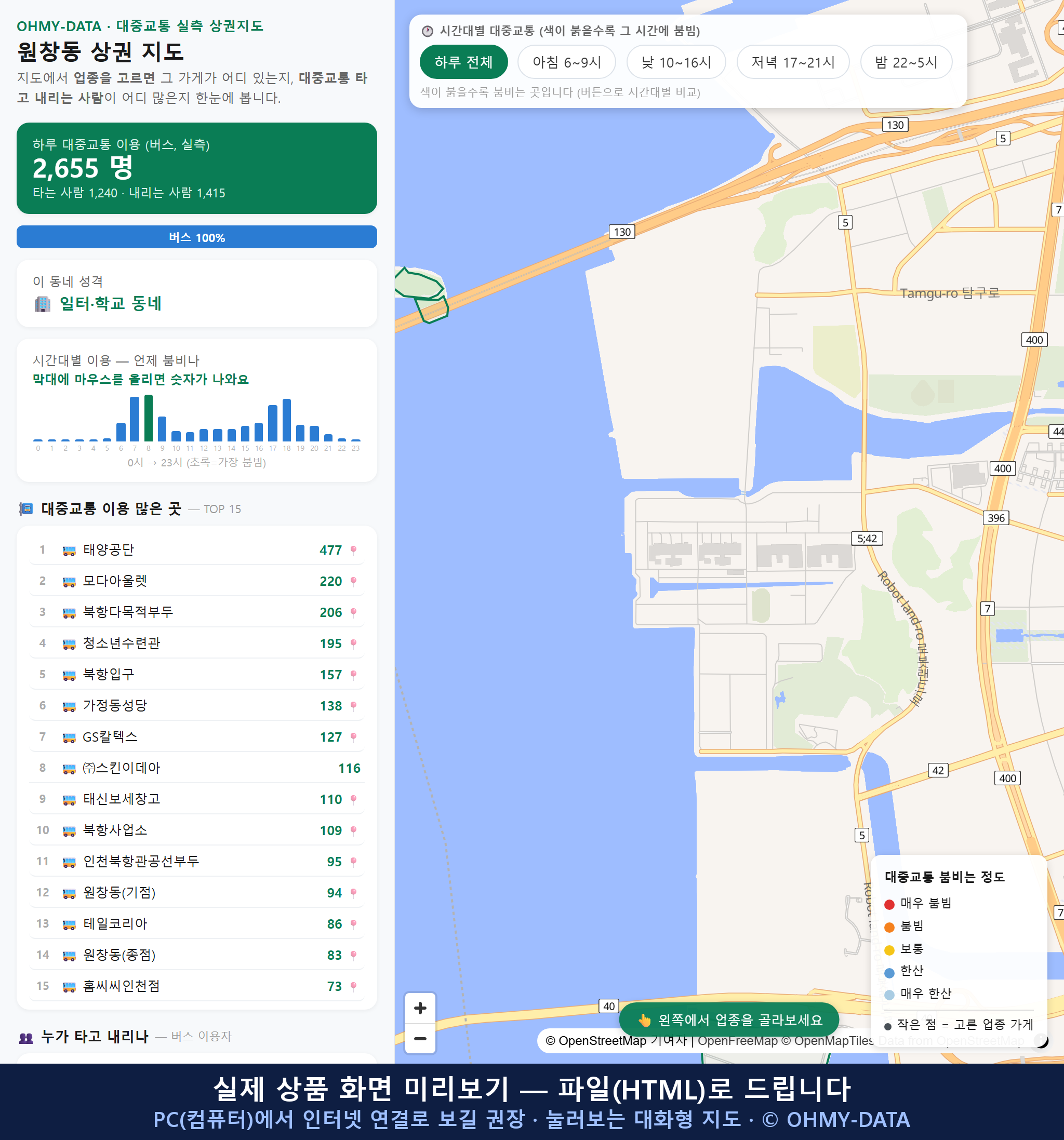This screenshot has height=1140, width=1064.
Task: Open the 인천북항관공선부두 stop row
Action: [x=197, y=861]
